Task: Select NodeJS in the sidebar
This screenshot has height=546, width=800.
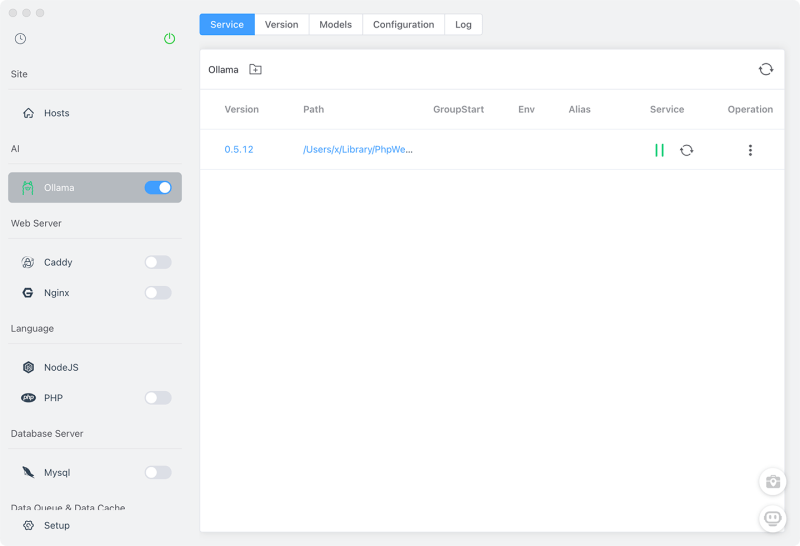Action: click(95, 367)
